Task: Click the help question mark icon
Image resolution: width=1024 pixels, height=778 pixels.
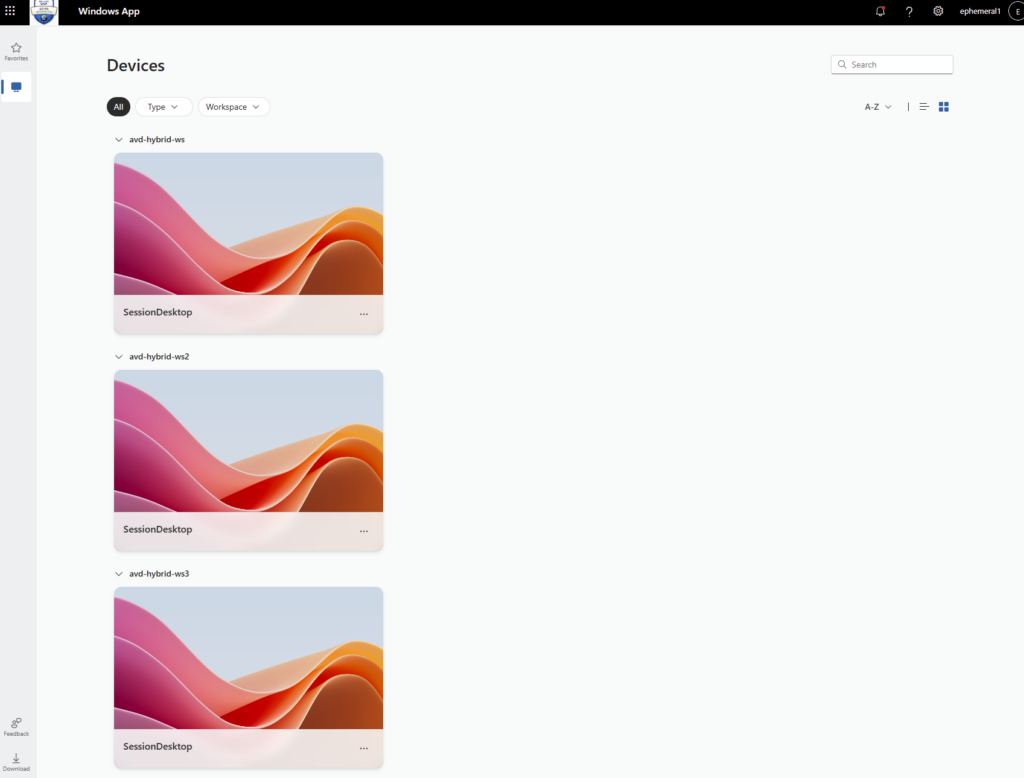Action: coord(908,11)
